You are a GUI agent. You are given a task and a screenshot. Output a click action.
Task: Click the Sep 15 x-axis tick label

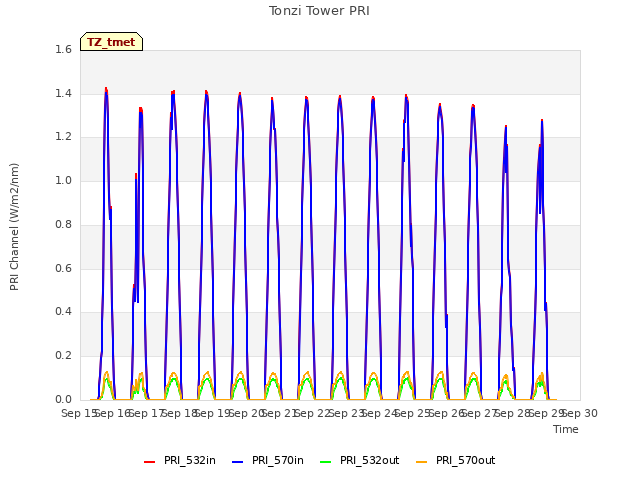[79, 413]
